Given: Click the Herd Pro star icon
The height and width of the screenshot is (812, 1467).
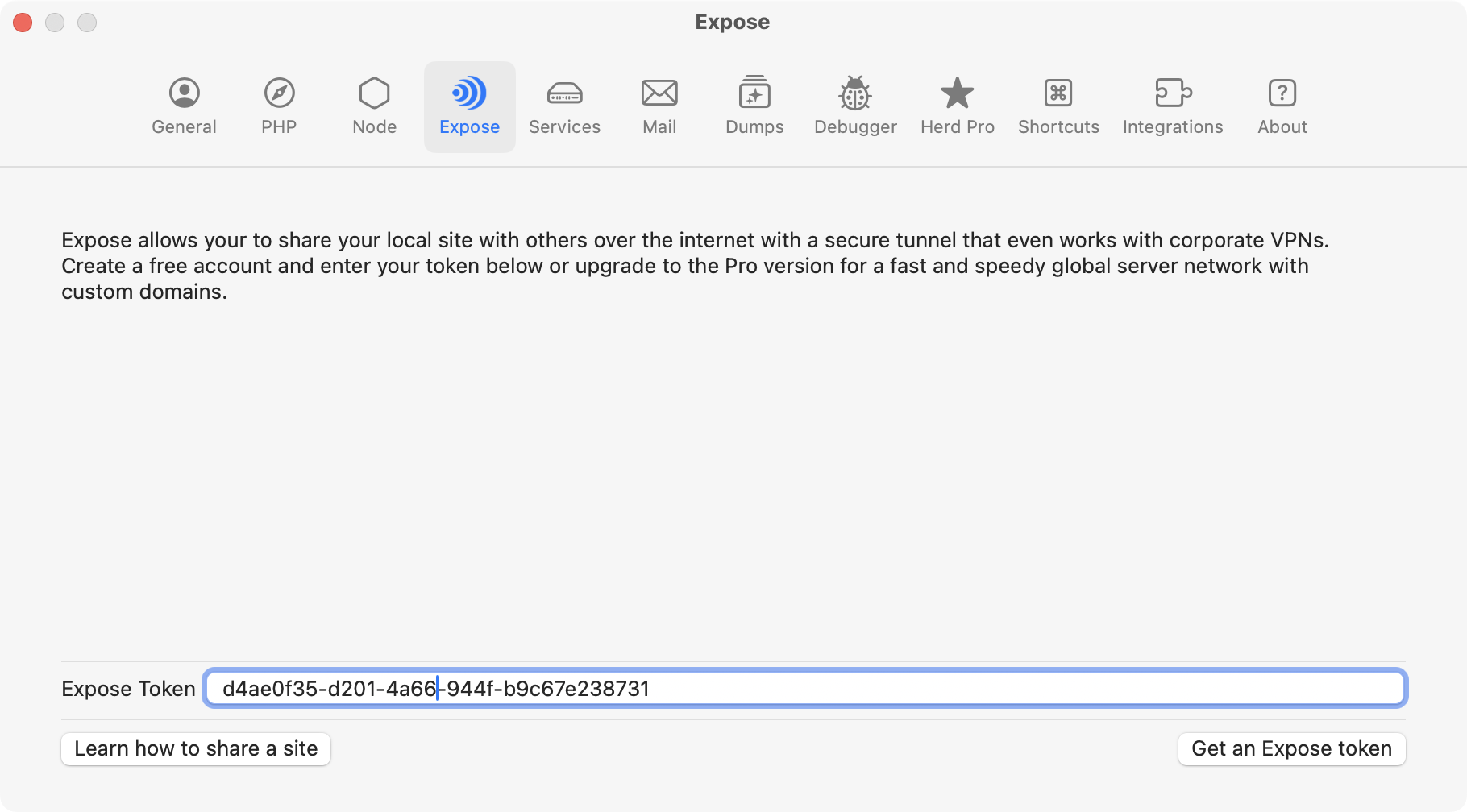Looking at the screenshot, I should [957, 93].
